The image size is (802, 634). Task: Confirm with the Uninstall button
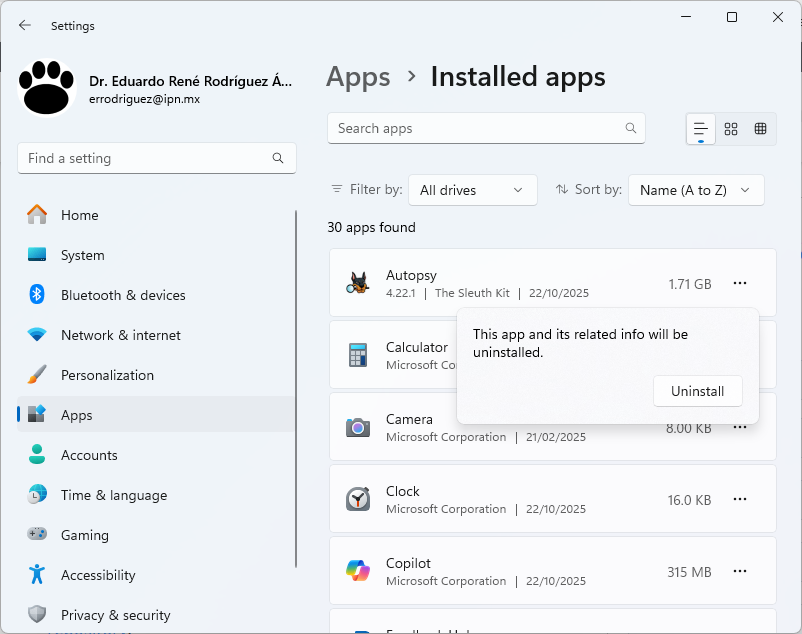[697, 391]
